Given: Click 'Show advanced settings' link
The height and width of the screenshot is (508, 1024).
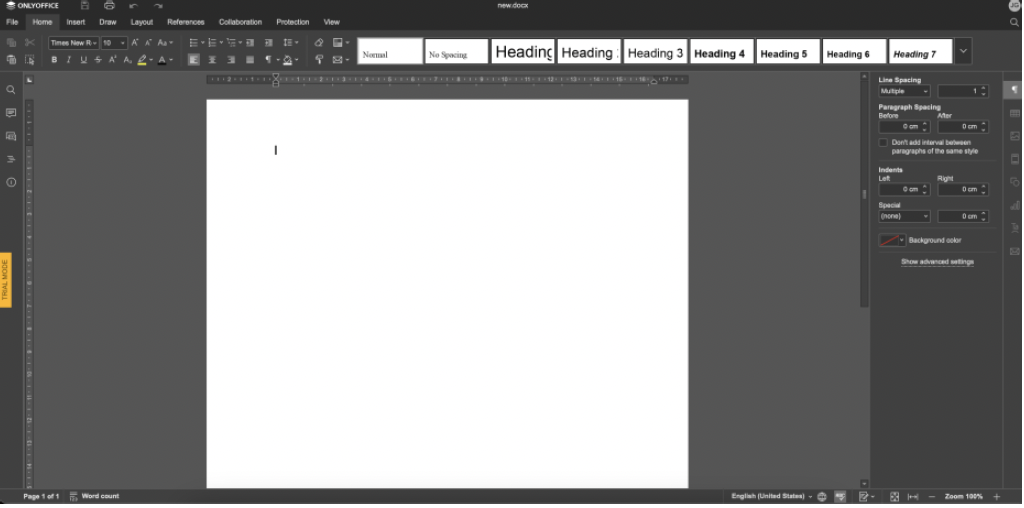Looking at the screenshot, I should pos(937,262).
